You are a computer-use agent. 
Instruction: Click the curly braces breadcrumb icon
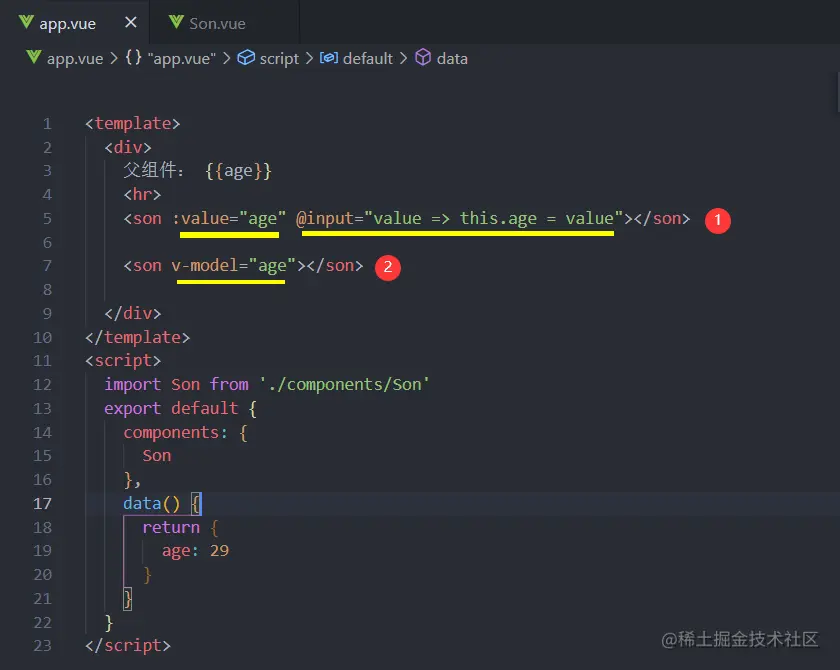tap(133, 57)
